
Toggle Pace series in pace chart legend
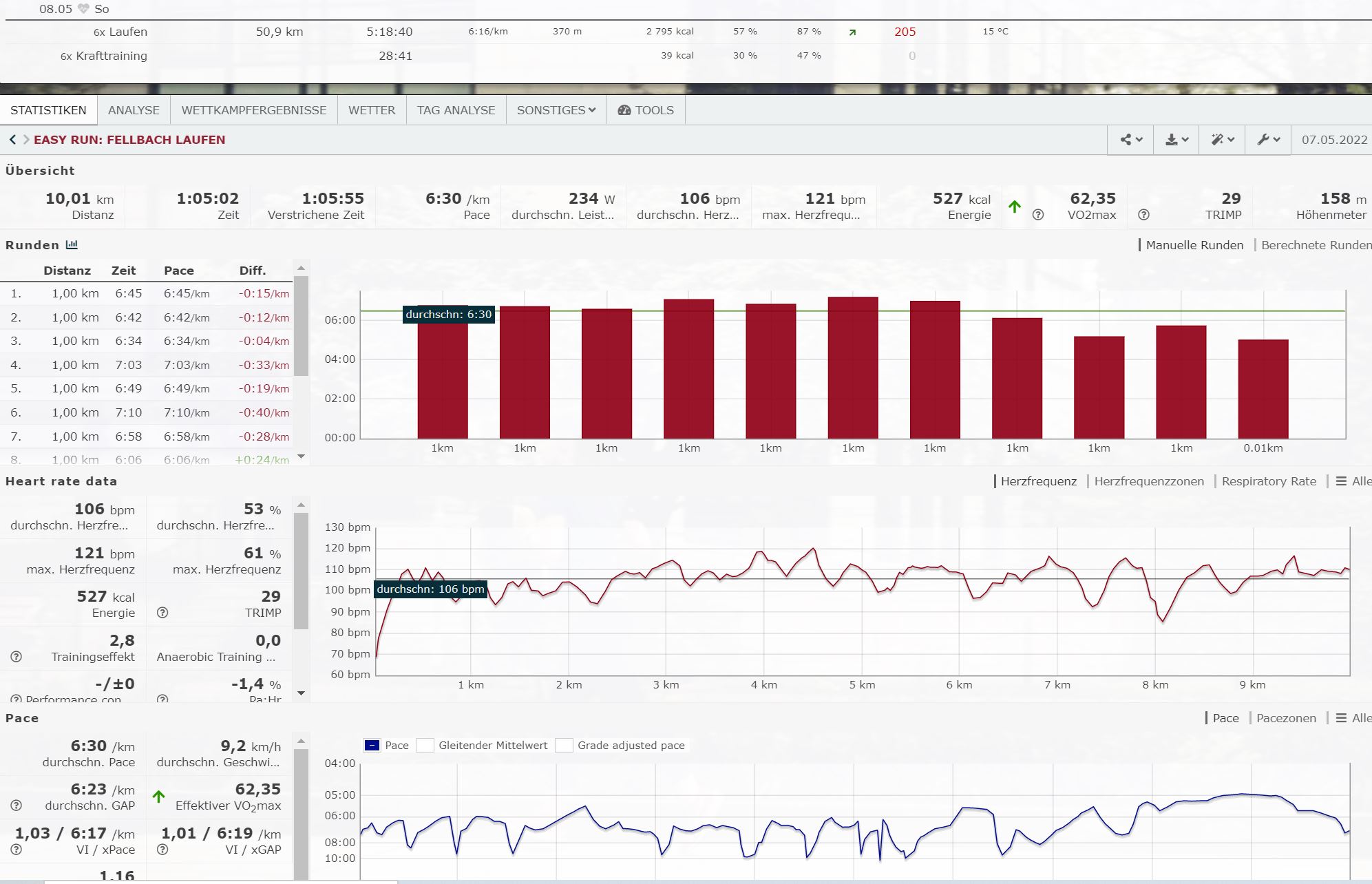point(372,746)
